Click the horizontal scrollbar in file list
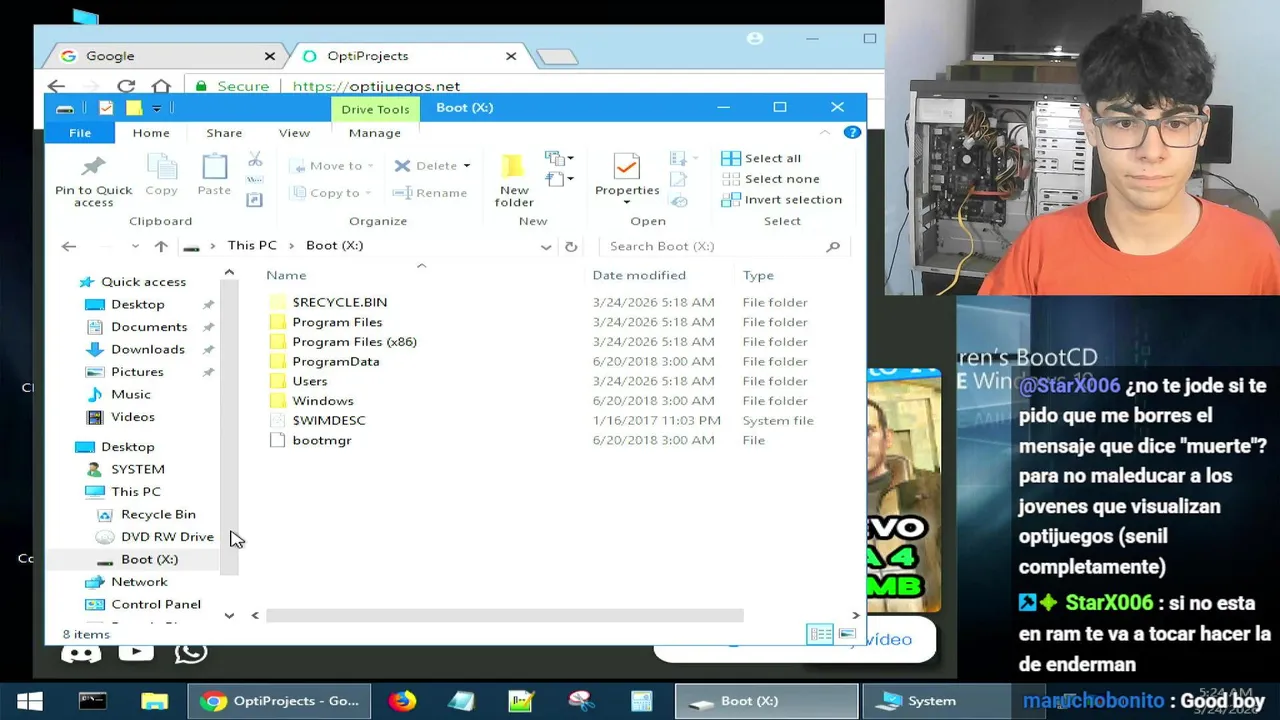The width and height of the screenshot is (1280, 720). 504,616
